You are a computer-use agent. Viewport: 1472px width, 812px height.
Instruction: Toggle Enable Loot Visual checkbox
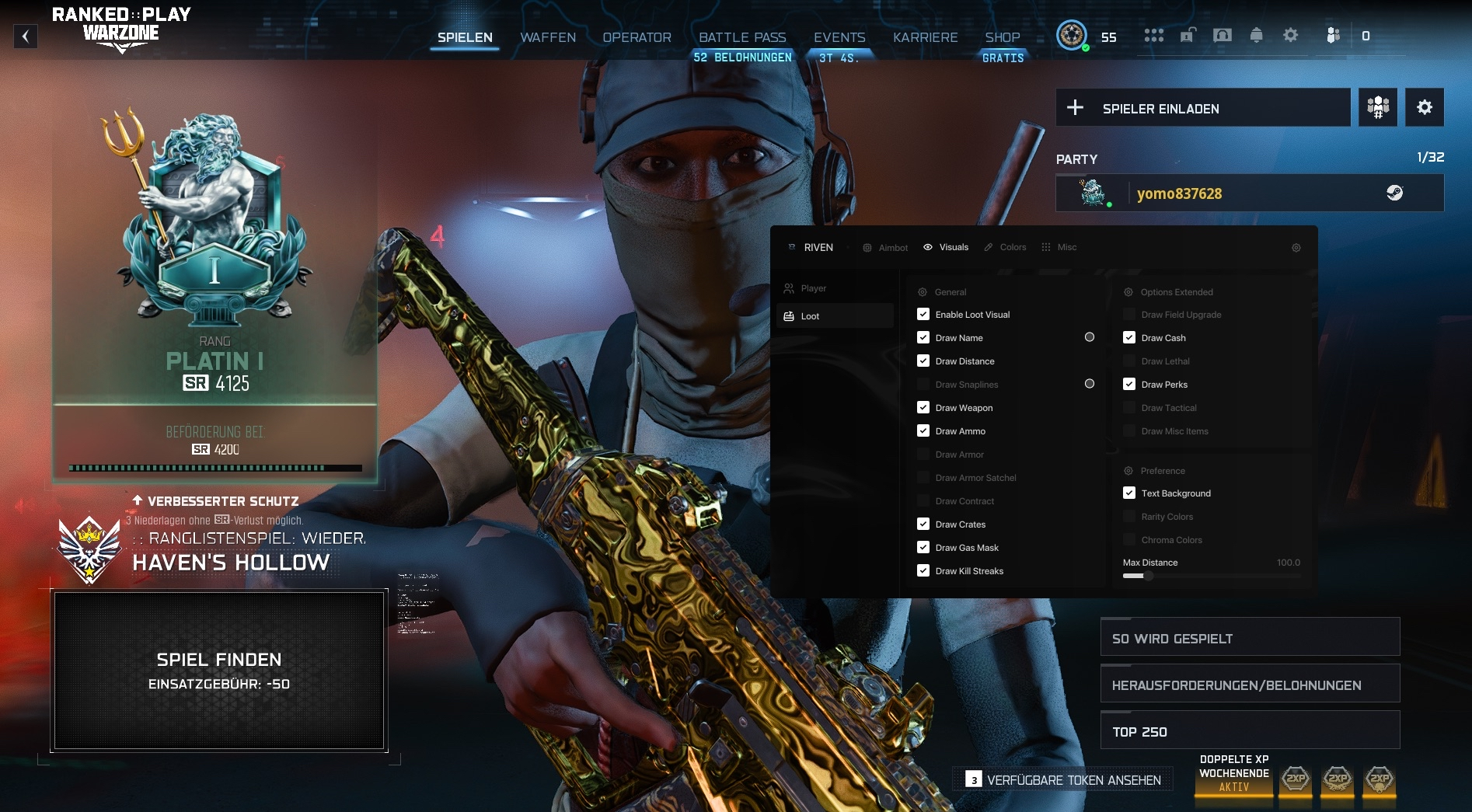click(923, 314)
